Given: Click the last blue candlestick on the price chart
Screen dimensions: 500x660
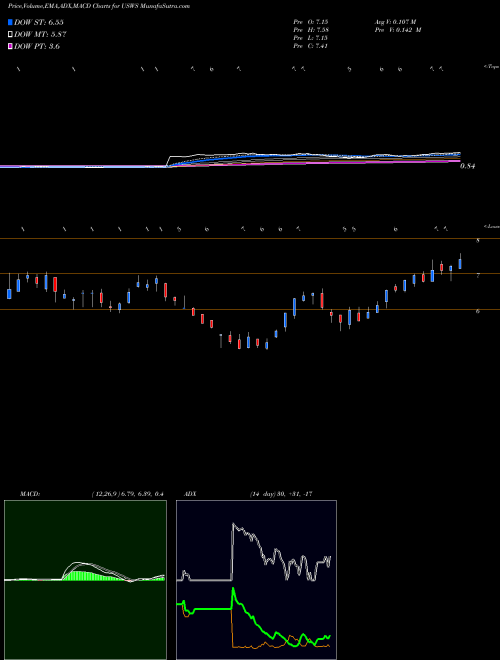Looking at the screenshot, I should 460,264.
